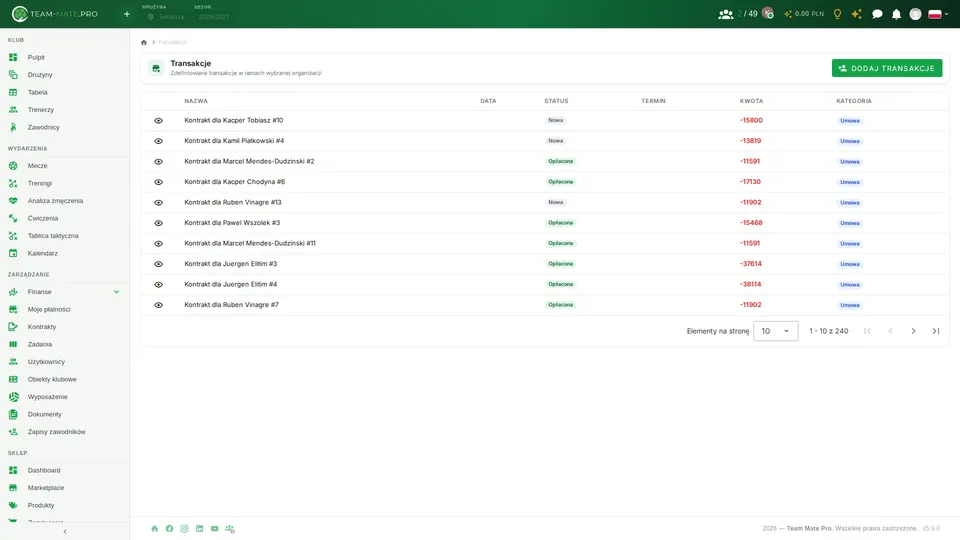The image size is (960, 540).
Task: Go to next page of transactions
Action: [x=913, y=331]
